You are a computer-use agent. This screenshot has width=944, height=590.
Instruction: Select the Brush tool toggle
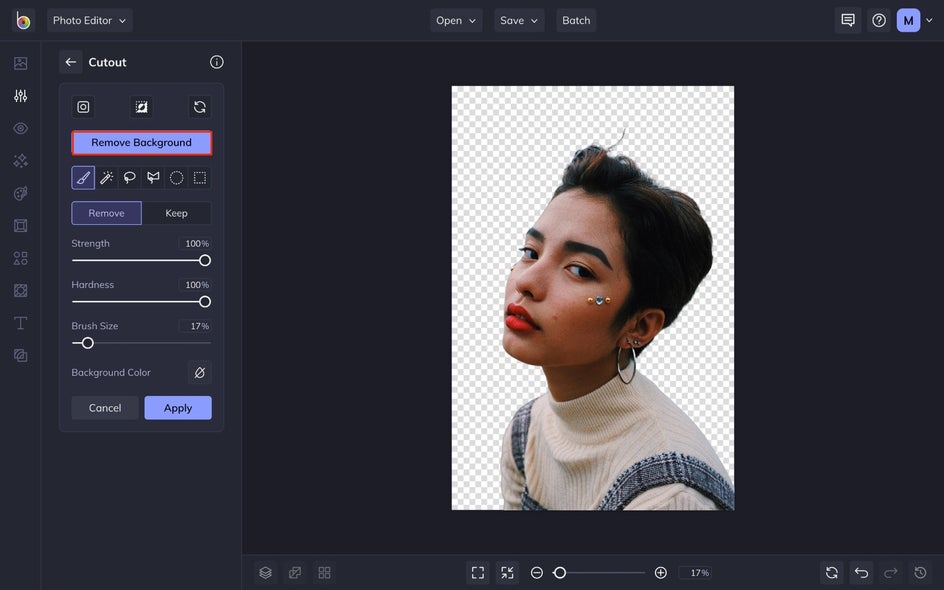pos(83,178)
